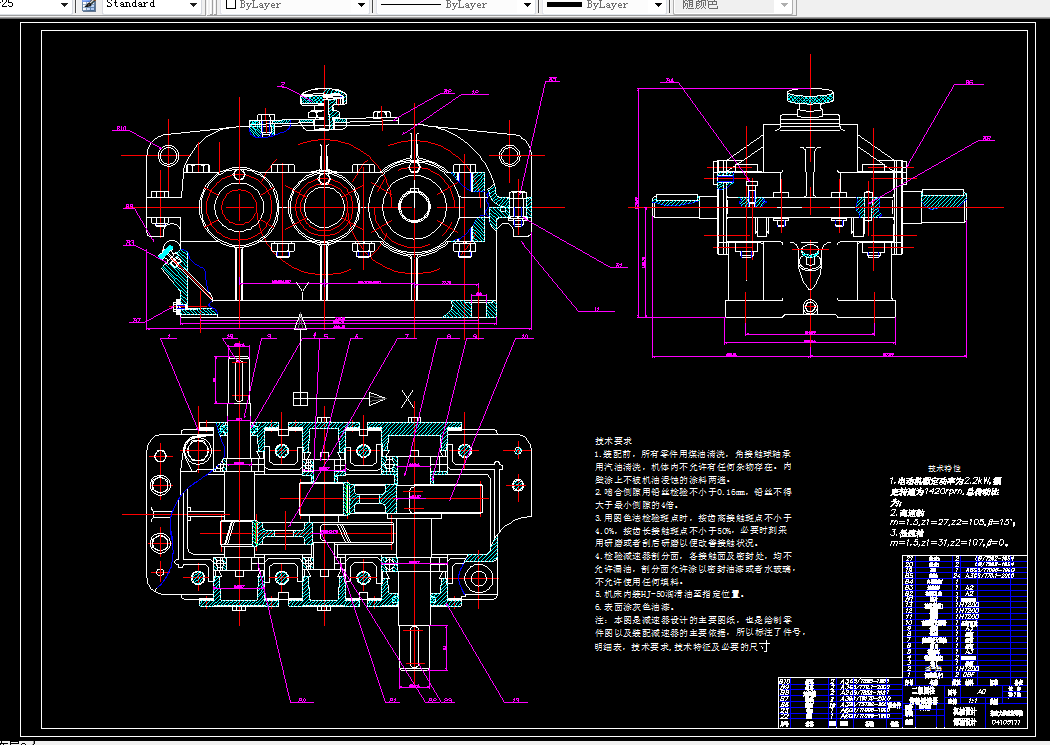Viewport: 1050px width, 745px height.
Task: Expand the linetype ByLayer dropdown
Action: (527, 5)
